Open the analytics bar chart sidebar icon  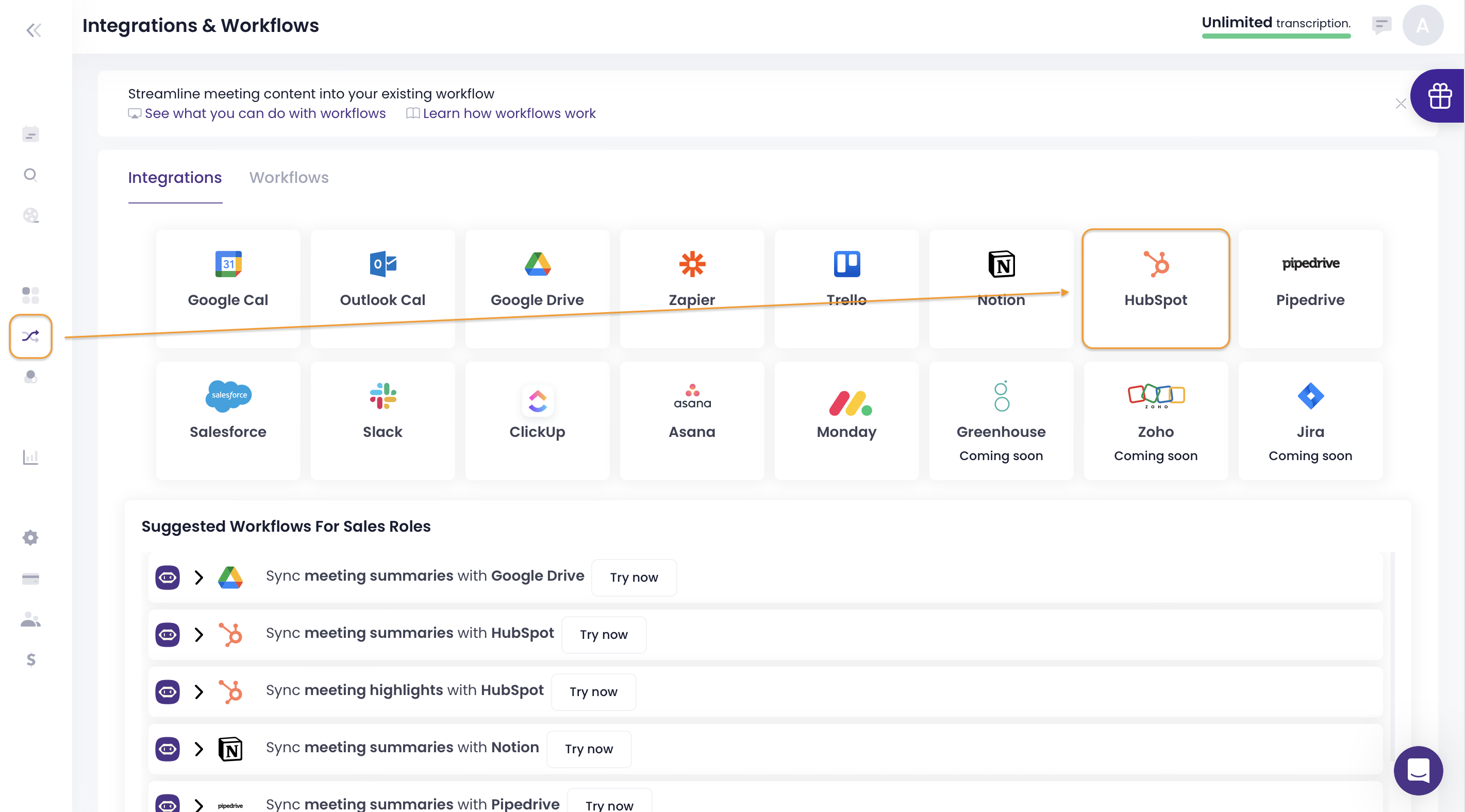[31, 456]
